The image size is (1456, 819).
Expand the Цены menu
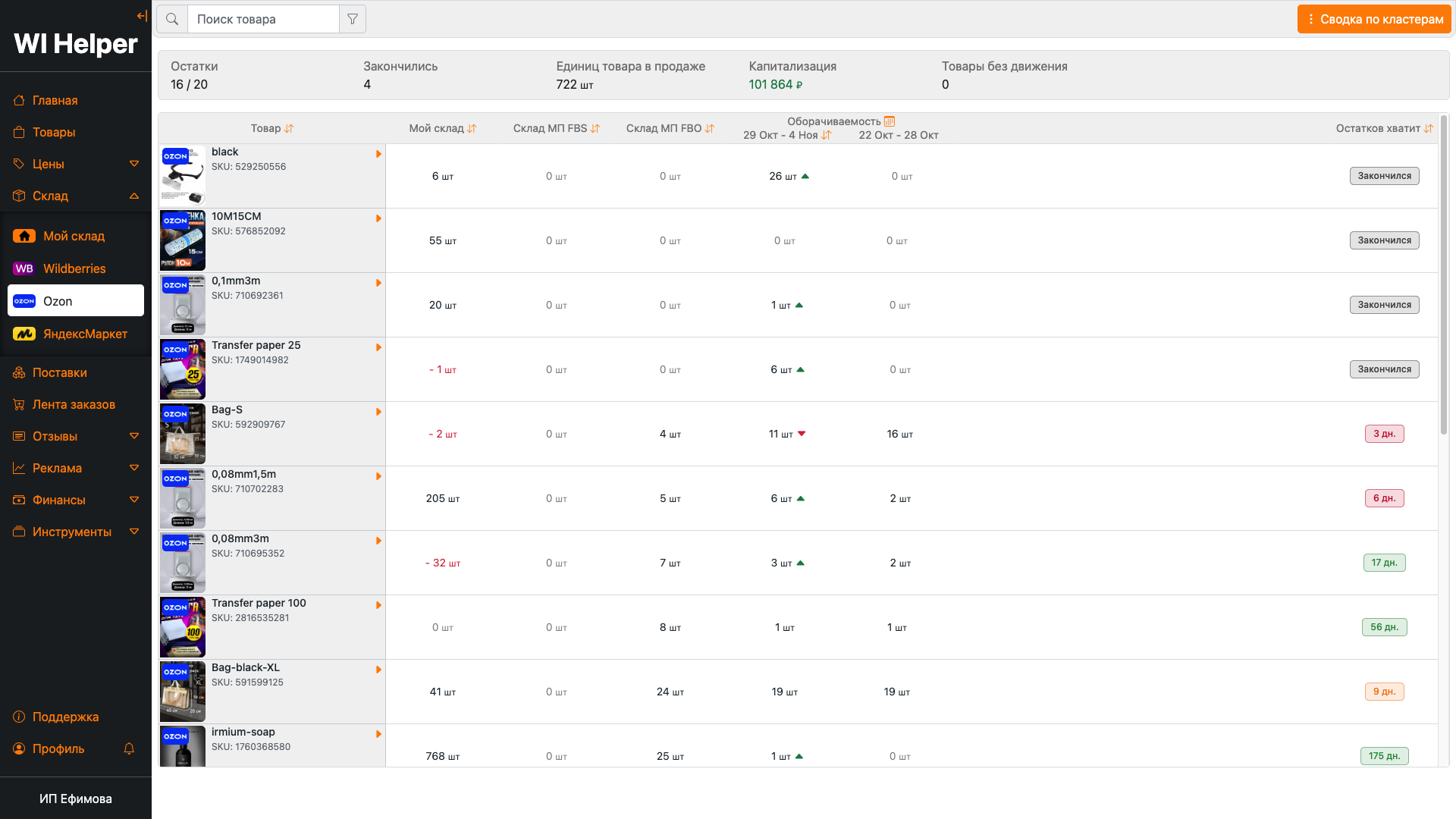tap(134, 164)
